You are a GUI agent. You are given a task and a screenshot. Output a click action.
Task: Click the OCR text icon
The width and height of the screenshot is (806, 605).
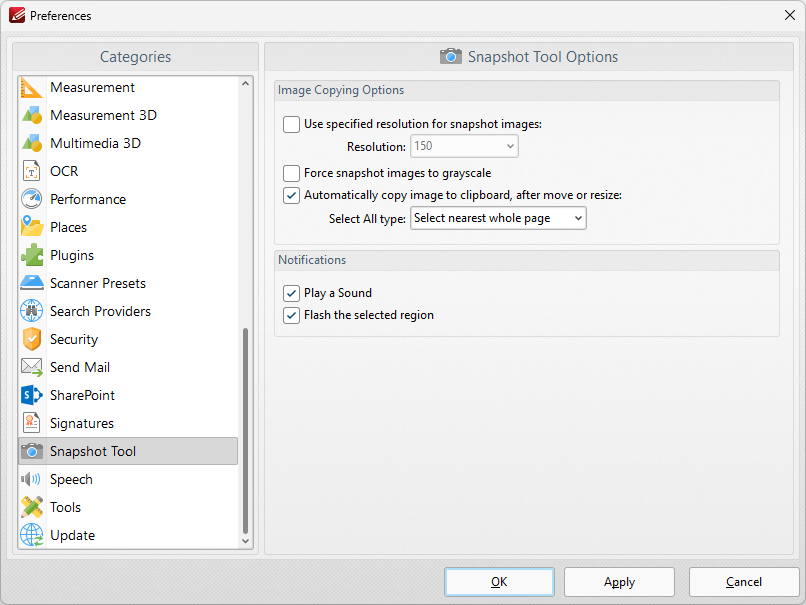tap(32, 171)
